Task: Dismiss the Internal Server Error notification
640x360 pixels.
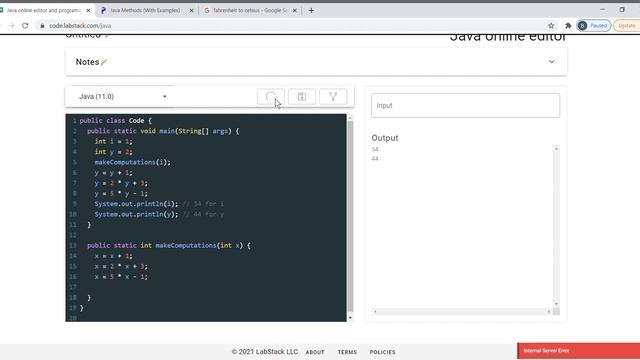Action: click(x=578, y=351)
